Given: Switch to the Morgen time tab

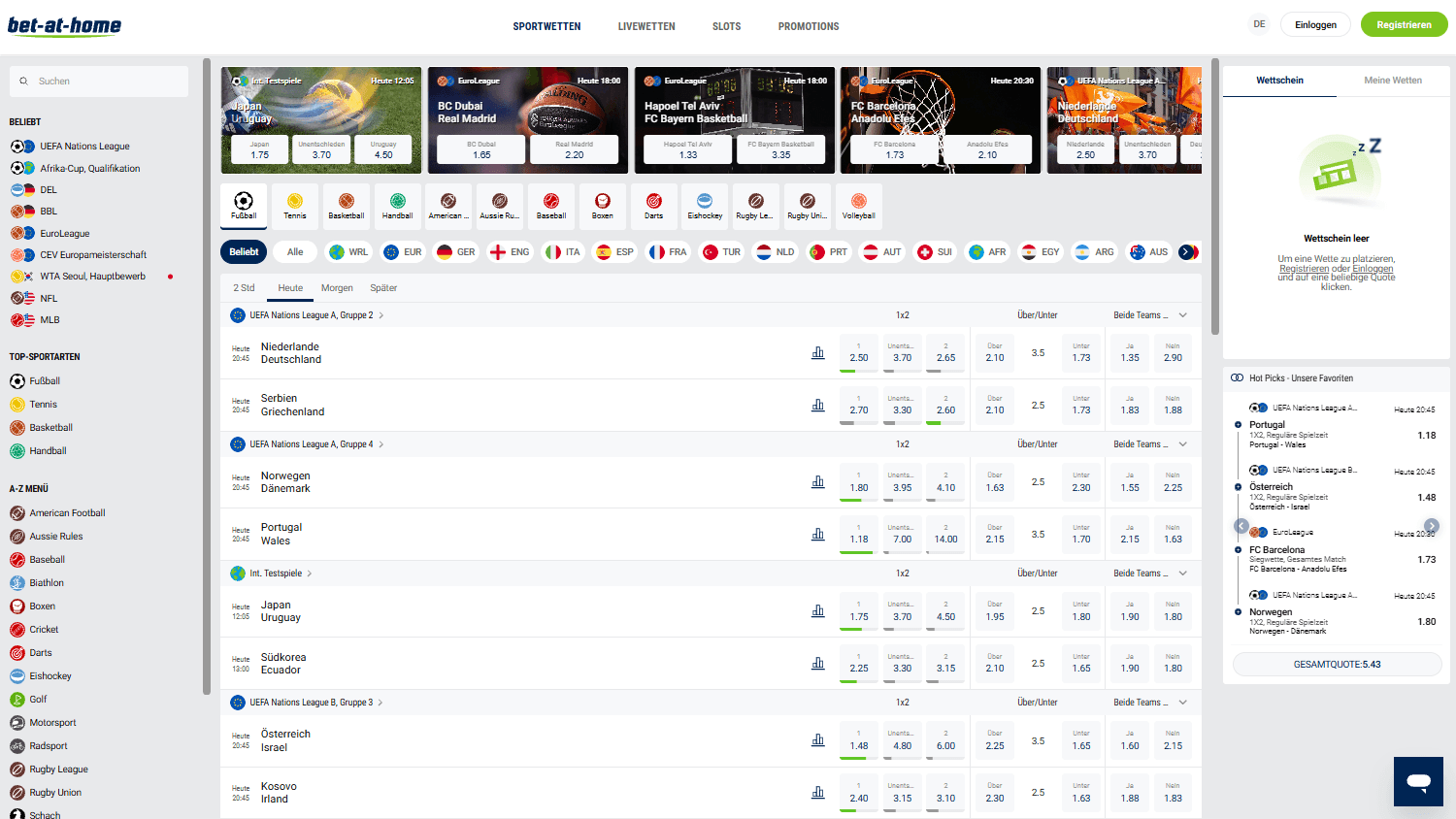Looking at the screenshot, I should 337,288.
